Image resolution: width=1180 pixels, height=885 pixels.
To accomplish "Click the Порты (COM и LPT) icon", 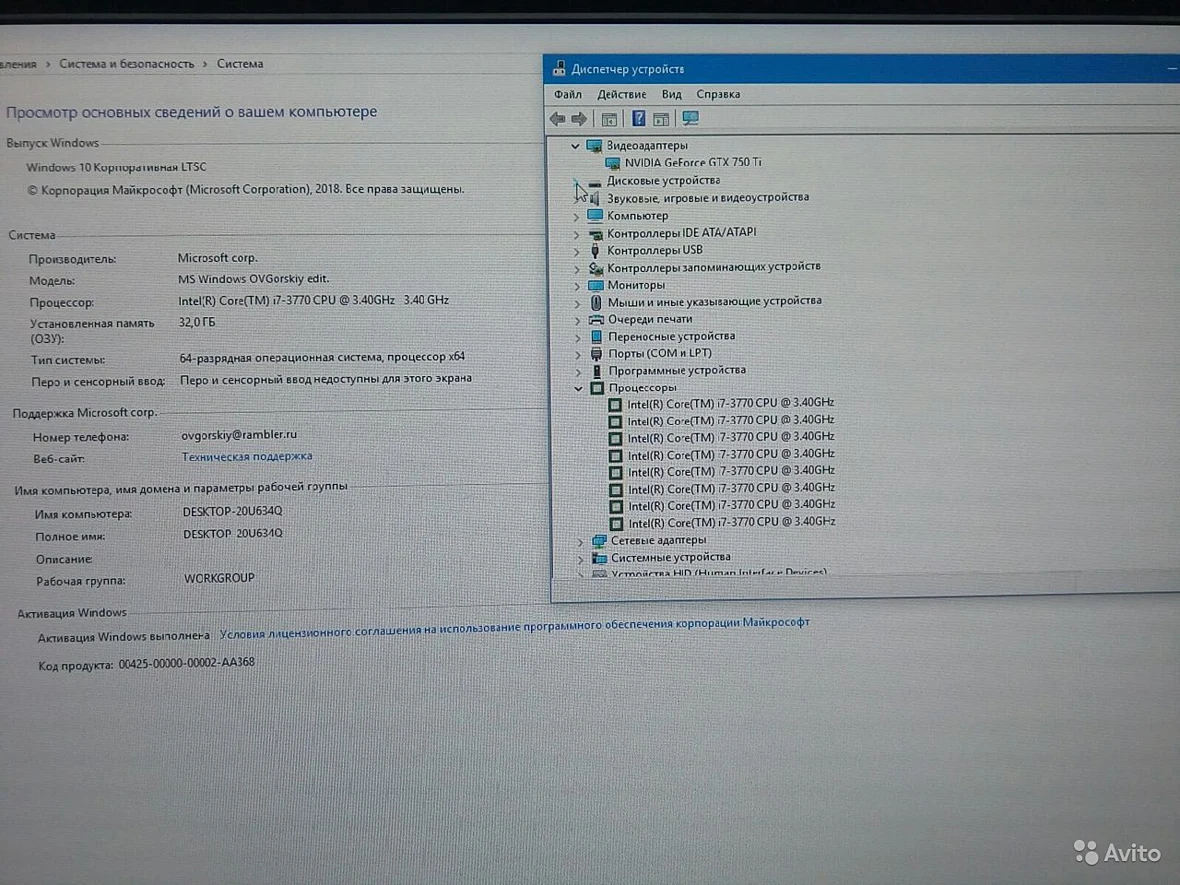I will coord(596,353).
